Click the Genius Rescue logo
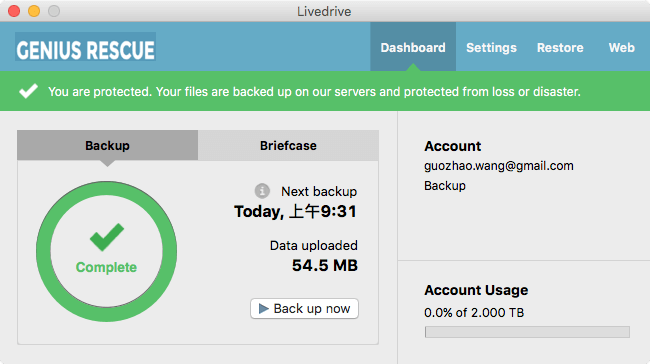Viewport: 650px width, 364px height. 85,46
